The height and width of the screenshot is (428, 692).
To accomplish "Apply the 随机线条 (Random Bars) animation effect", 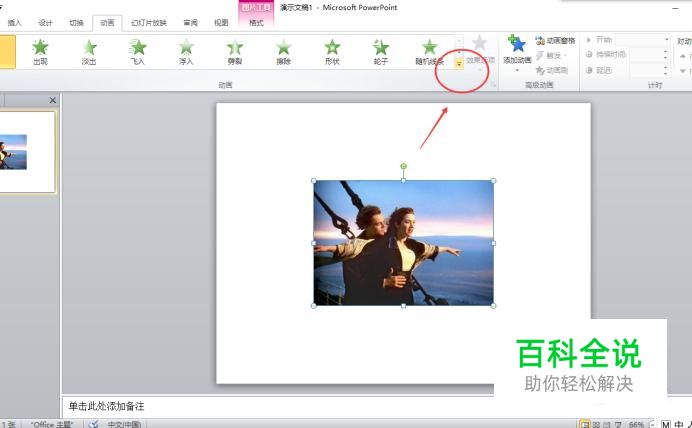I will [x=429, y=52].
